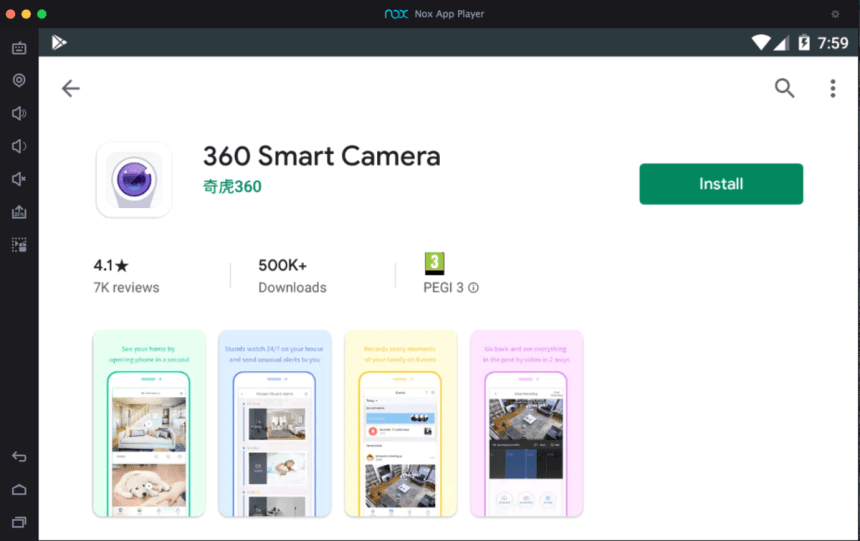
Task: Open the 4.1 star rating reviews
Action: [111, 266]
